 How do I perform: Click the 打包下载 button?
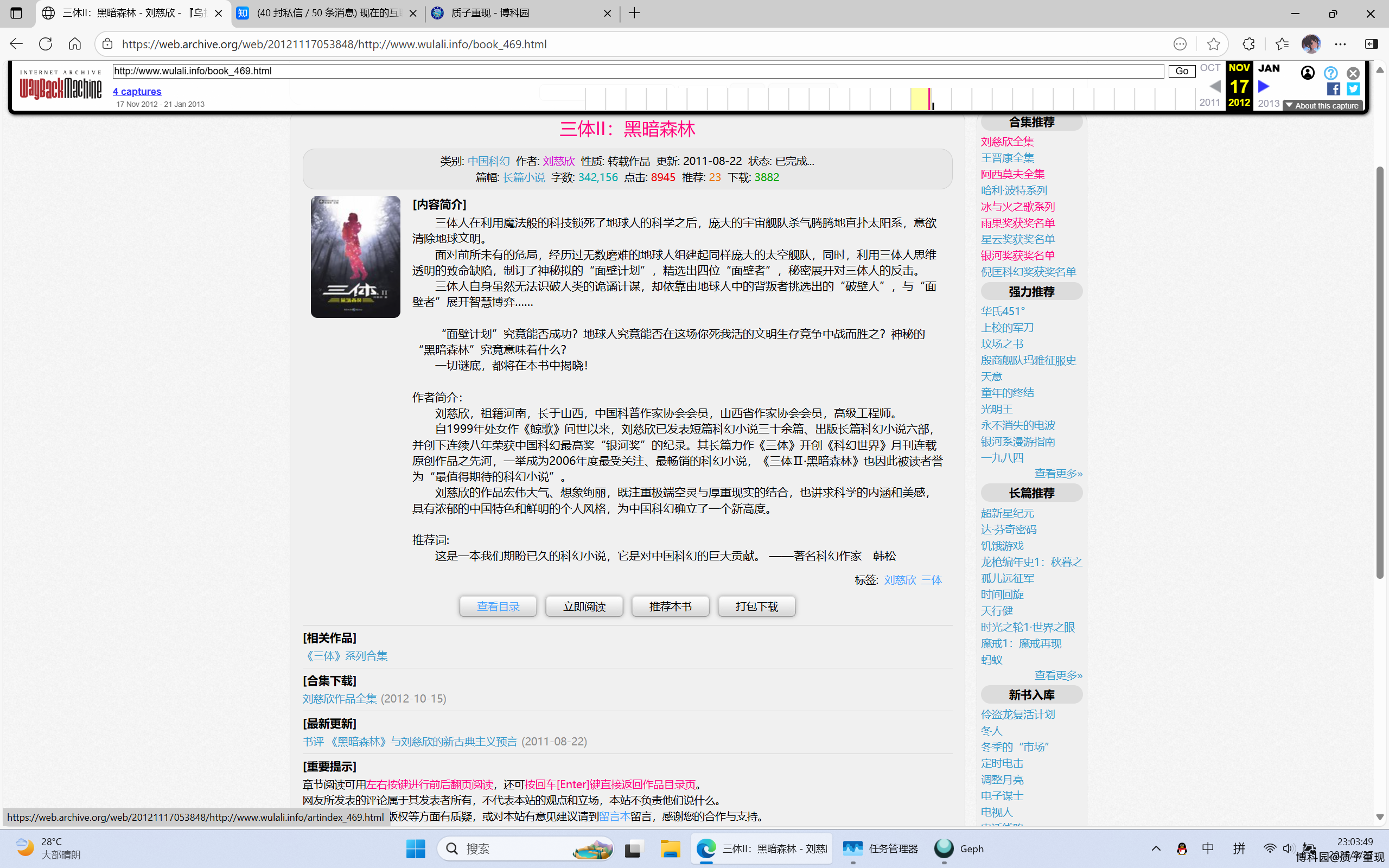757,606
